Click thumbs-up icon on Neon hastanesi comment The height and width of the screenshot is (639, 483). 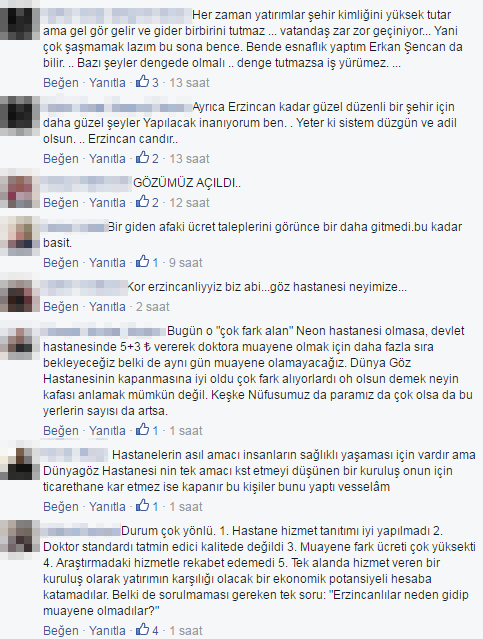(x=143, y=430)
